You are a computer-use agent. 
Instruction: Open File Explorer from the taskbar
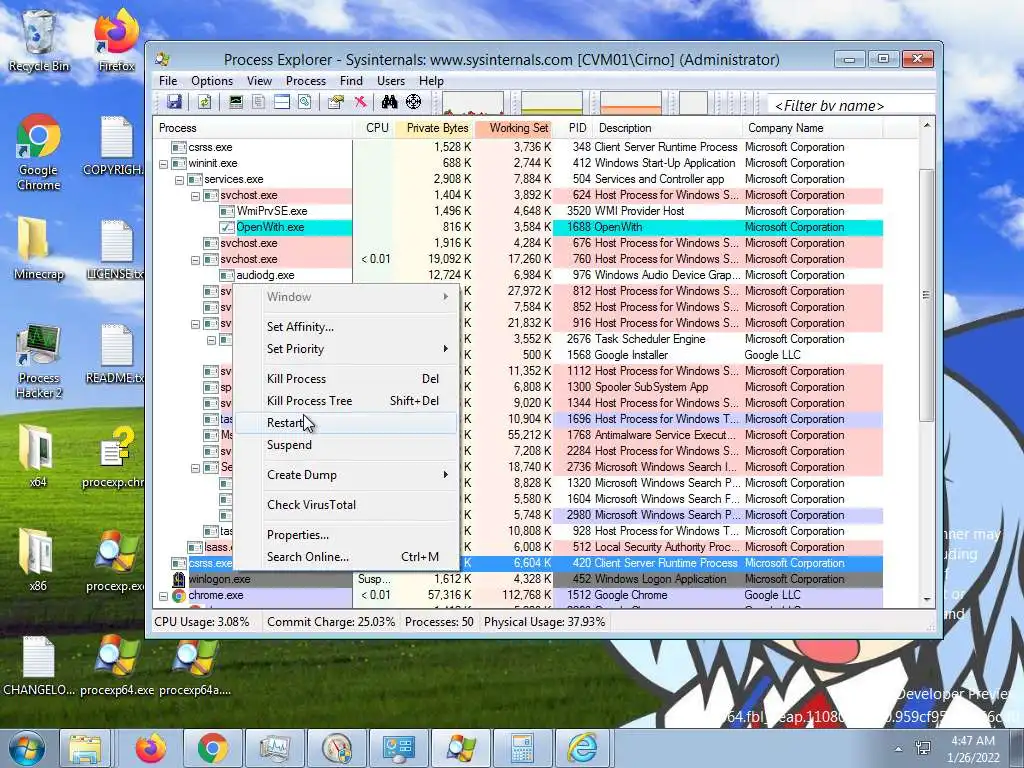(86, 748)
